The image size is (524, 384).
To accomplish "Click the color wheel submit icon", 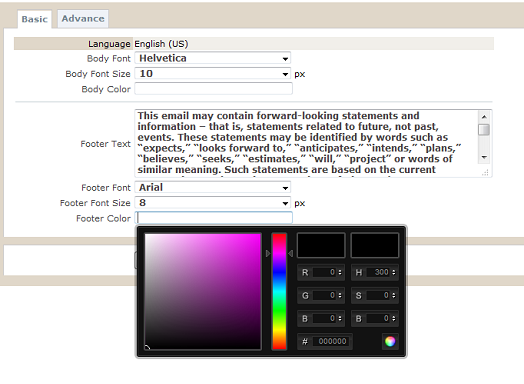I will 390,341.
